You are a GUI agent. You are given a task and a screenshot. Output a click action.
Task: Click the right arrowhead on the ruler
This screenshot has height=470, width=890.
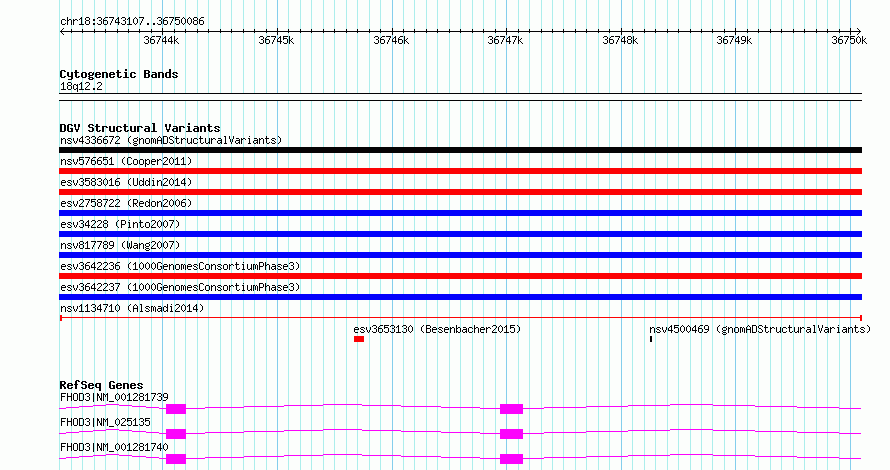858,32
